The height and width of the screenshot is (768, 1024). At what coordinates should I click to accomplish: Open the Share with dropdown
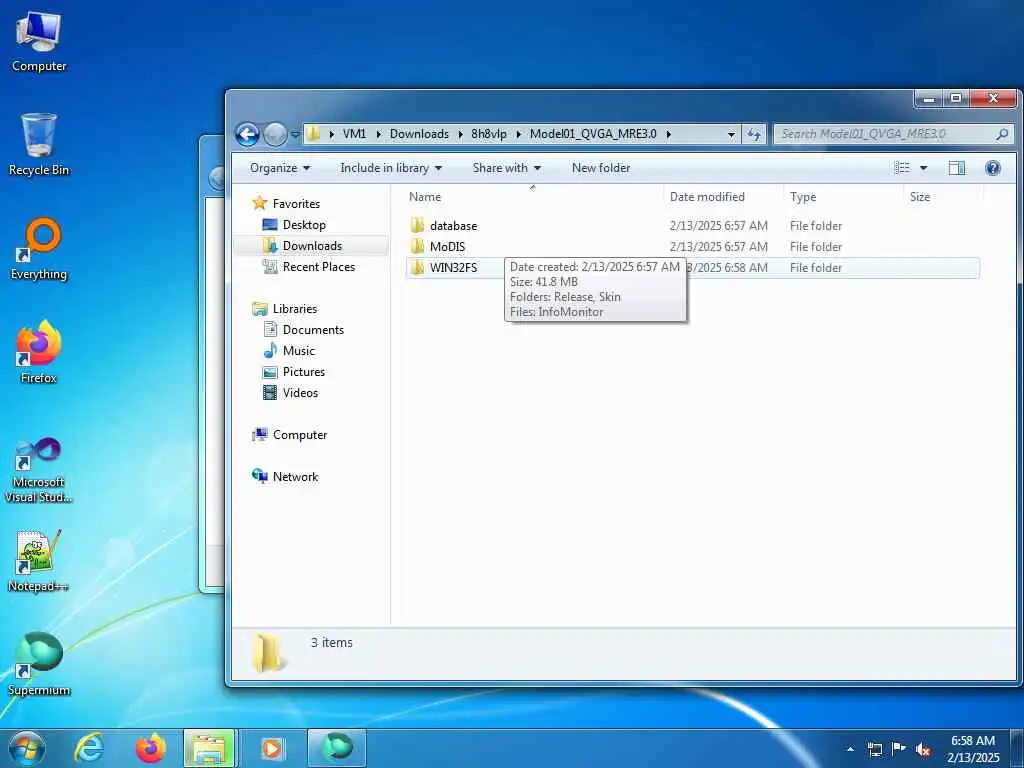507,168
